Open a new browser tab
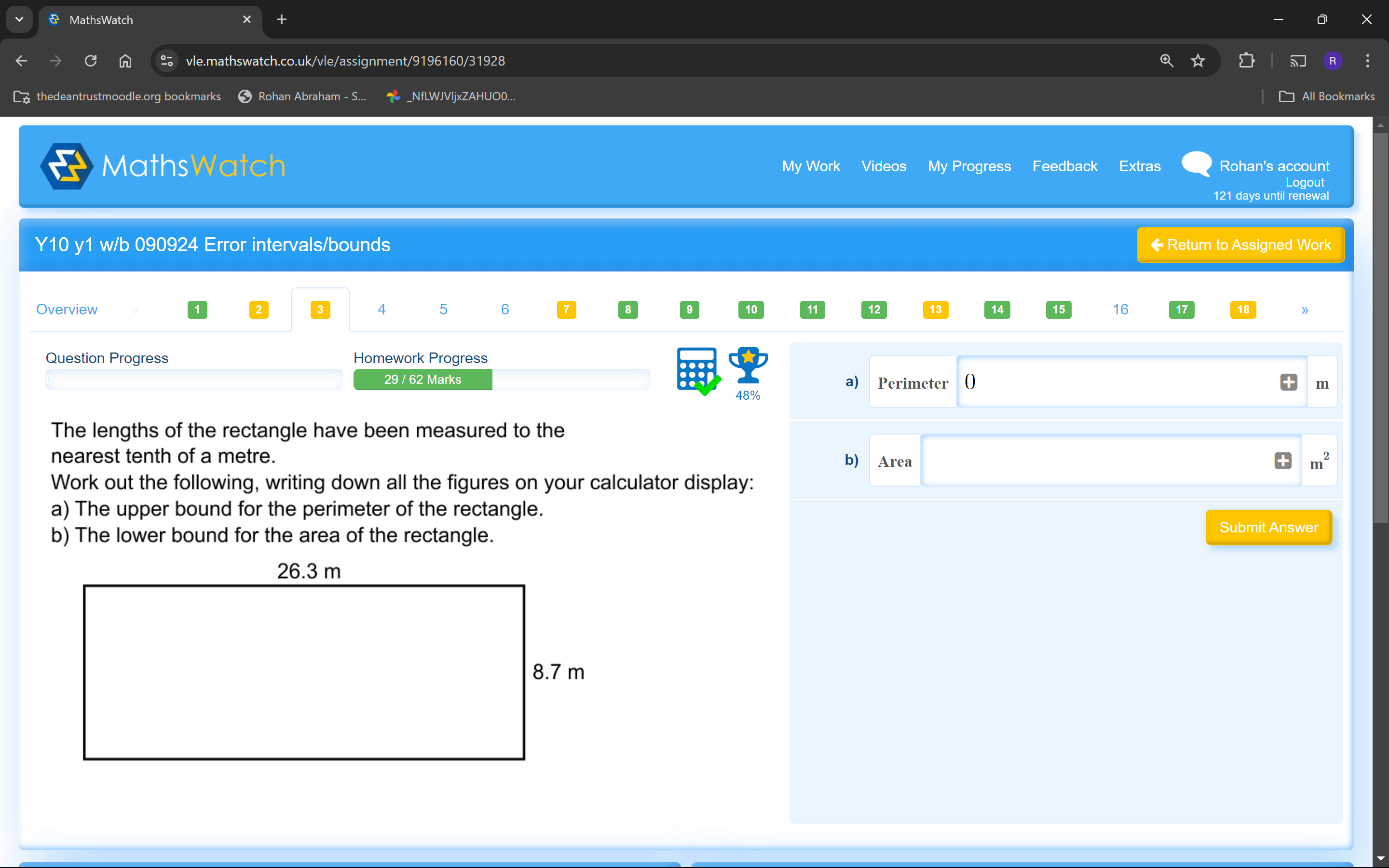 point(281,19)
